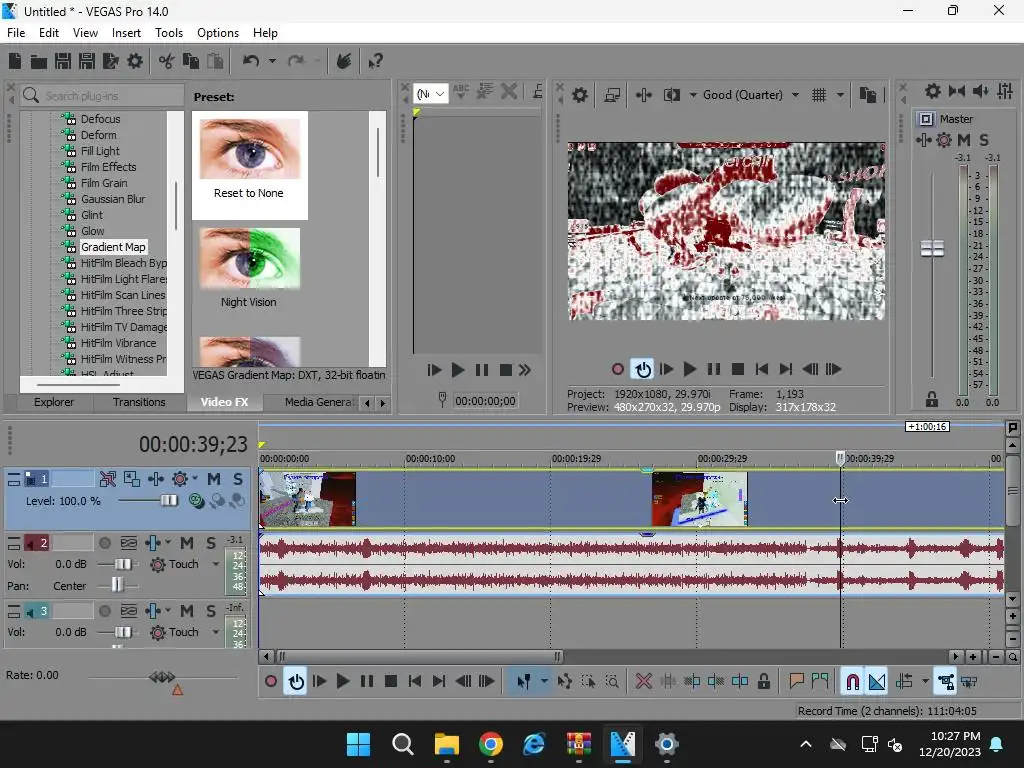Click the Delete X icon in edit toolbar
Screen dimensions: 1024x768
pyautogui.click(x=644, y=682)
